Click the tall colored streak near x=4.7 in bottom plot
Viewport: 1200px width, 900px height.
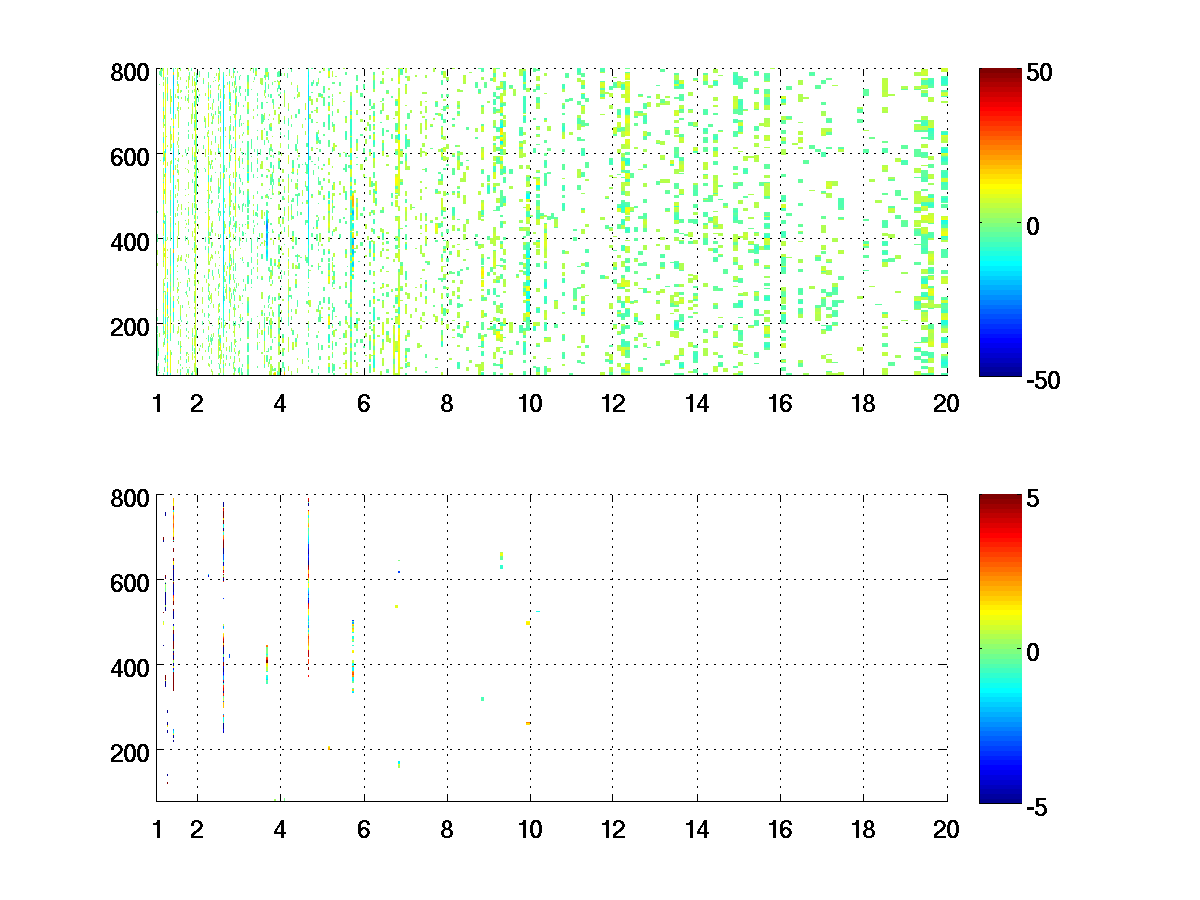pyautogui.click(x=309, y=590)
